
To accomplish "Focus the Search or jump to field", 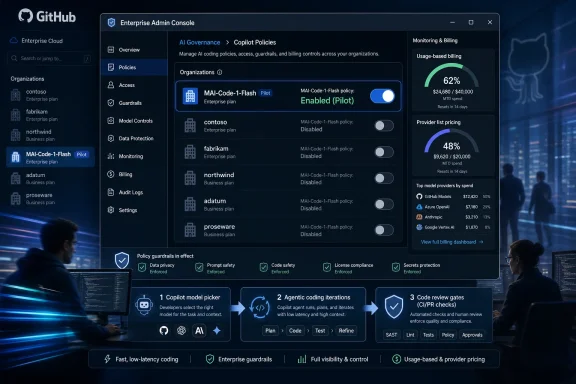I will pyautogui.click(x=50, y=58).
